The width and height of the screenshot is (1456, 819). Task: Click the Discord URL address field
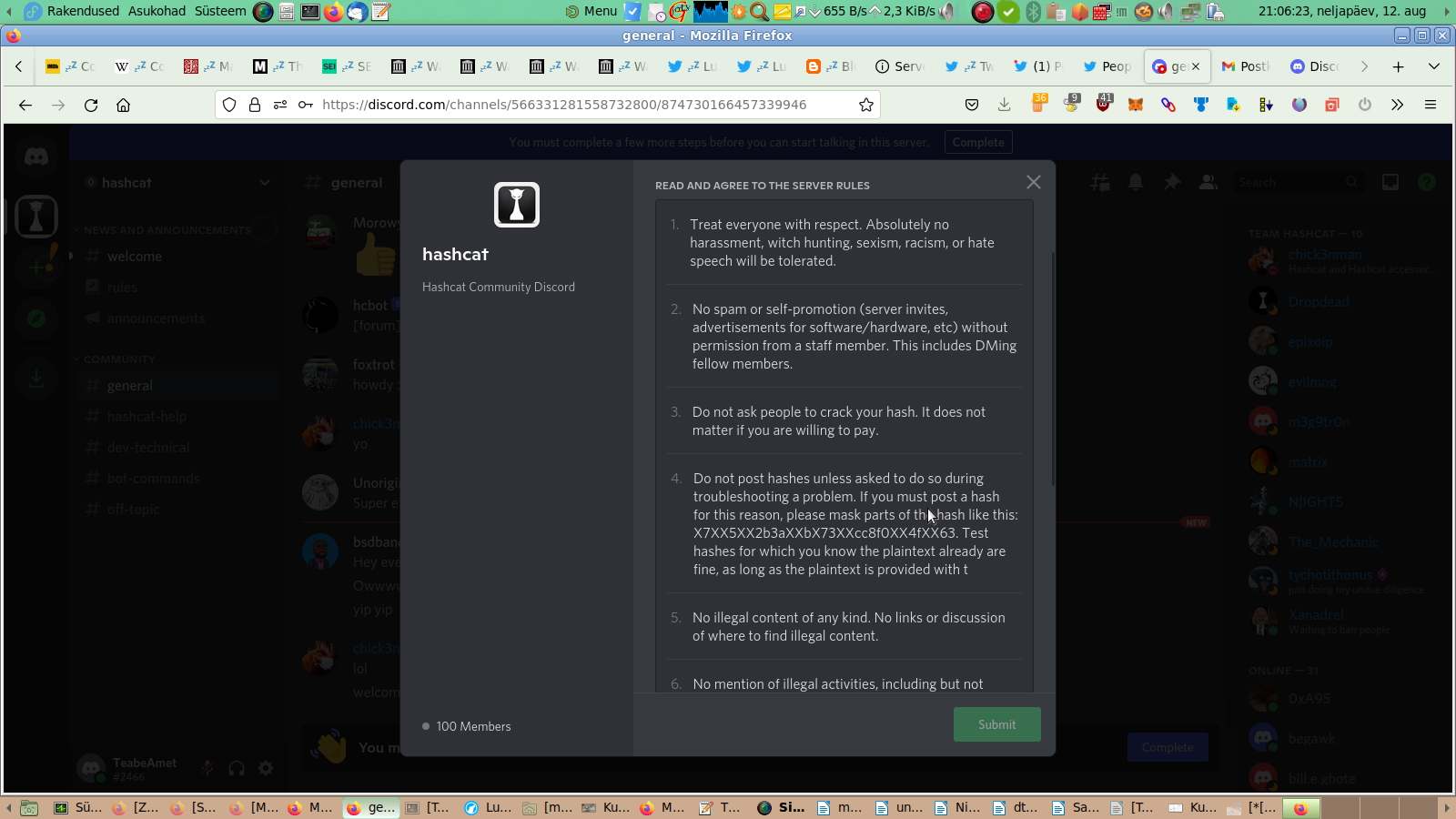564,105
